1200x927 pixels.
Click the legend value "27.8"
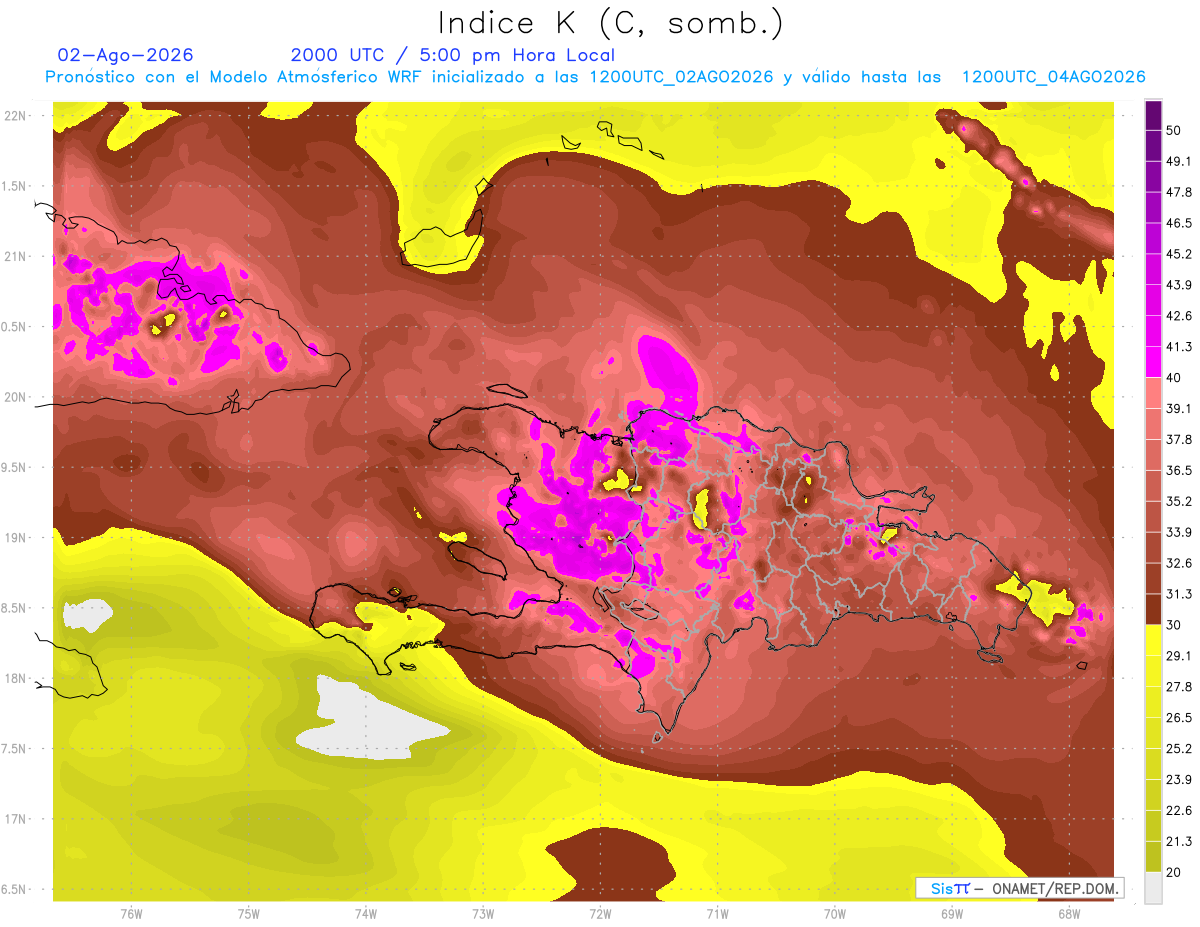click(x=1178, y=686)
